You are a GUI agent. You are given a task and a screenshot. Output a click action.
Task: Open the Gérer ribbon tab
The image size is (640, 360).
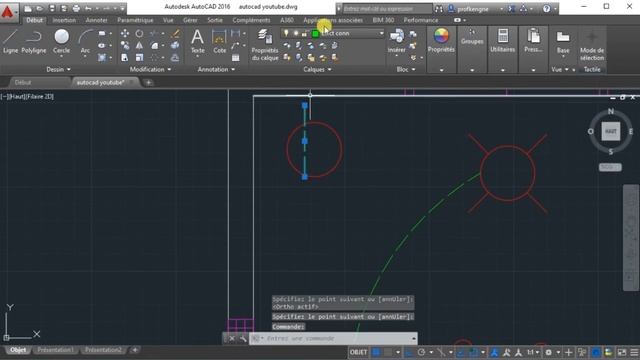tap(190, 20)
